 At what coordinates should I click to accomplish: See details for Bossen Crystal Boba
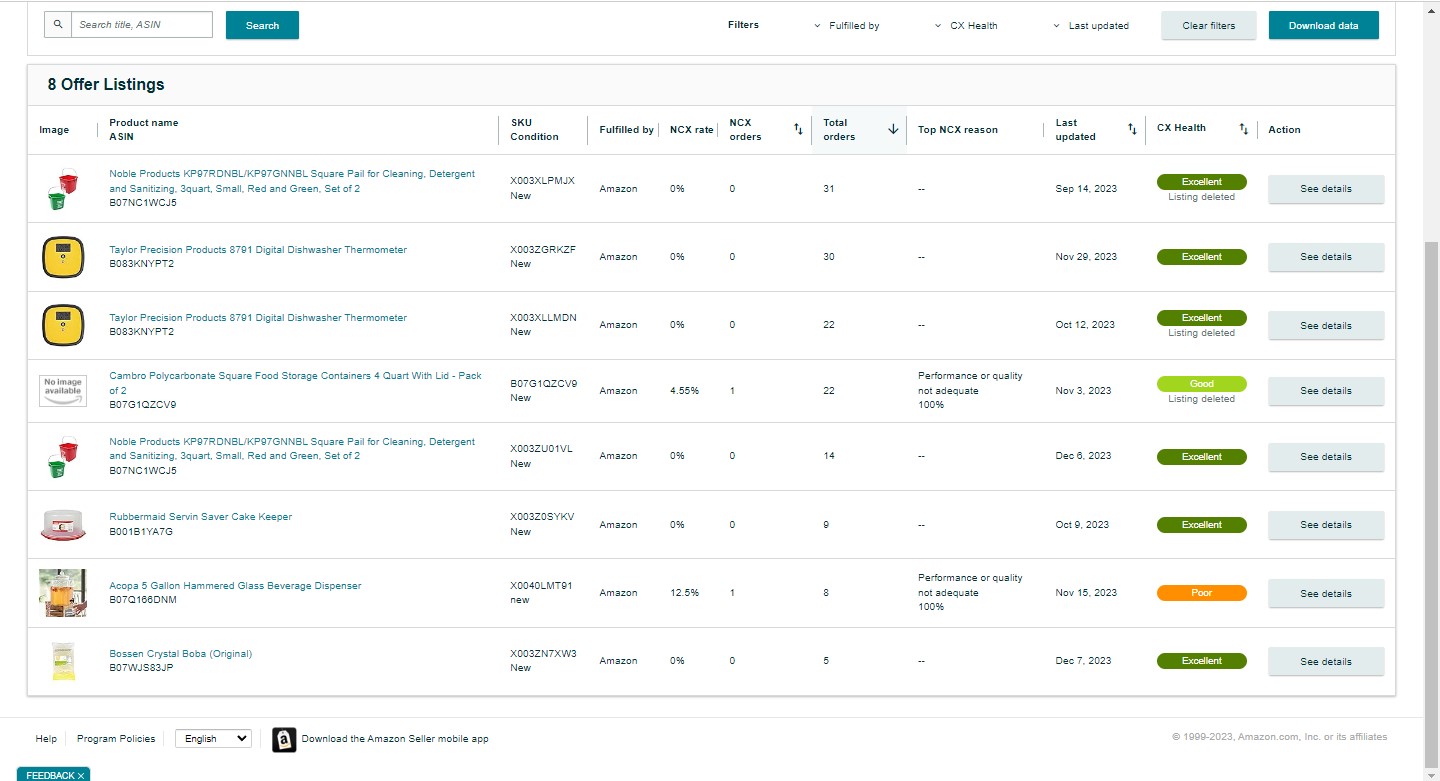click(x=1326, y=661)
